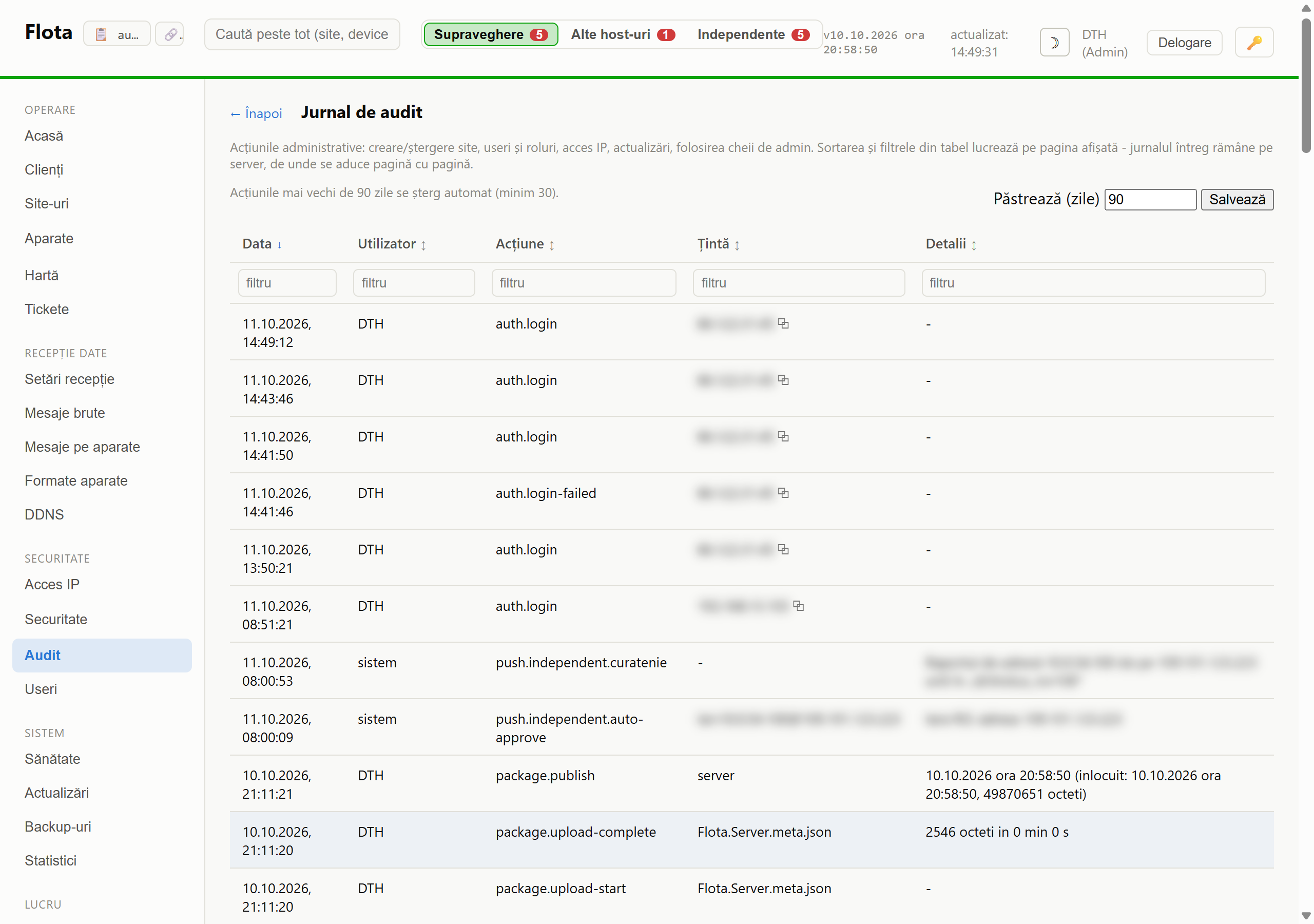Screen dimensions: 1314x924
Task: Focus the Păstrează (zile) input field
Action: 1150,200
